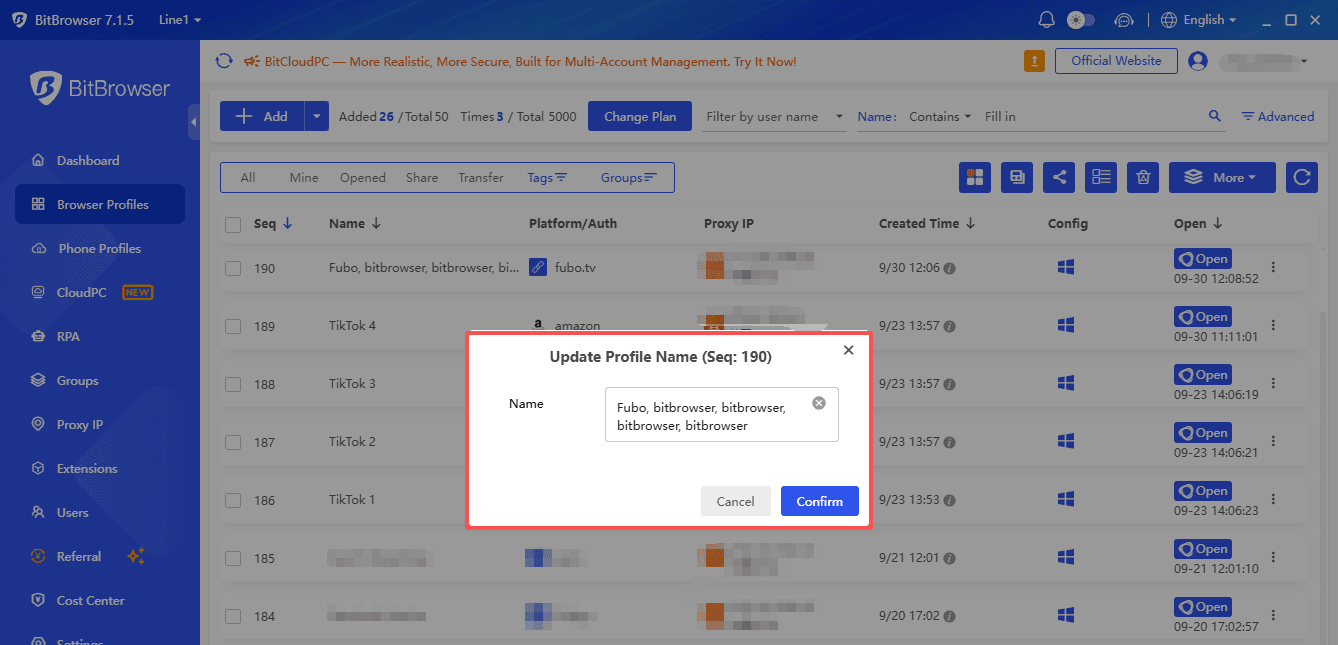
Task: Click the fubo.tv platform link icon
Action: click(538, 268)
